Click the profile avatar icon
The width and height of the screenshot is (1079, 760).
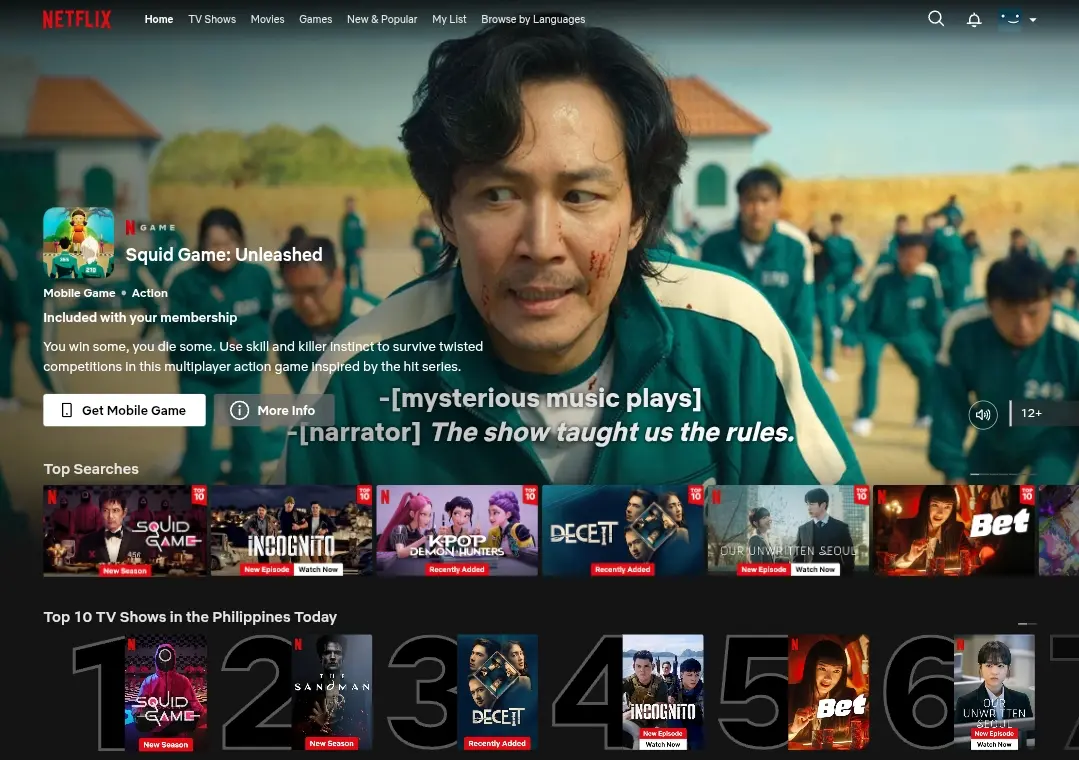(x=1009, y=19)
